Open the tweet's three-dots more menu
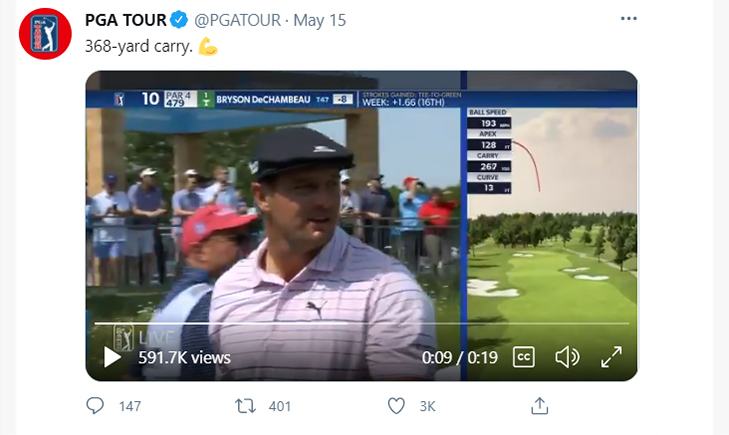This screenshot has height=435, width=729. point(629,19)
